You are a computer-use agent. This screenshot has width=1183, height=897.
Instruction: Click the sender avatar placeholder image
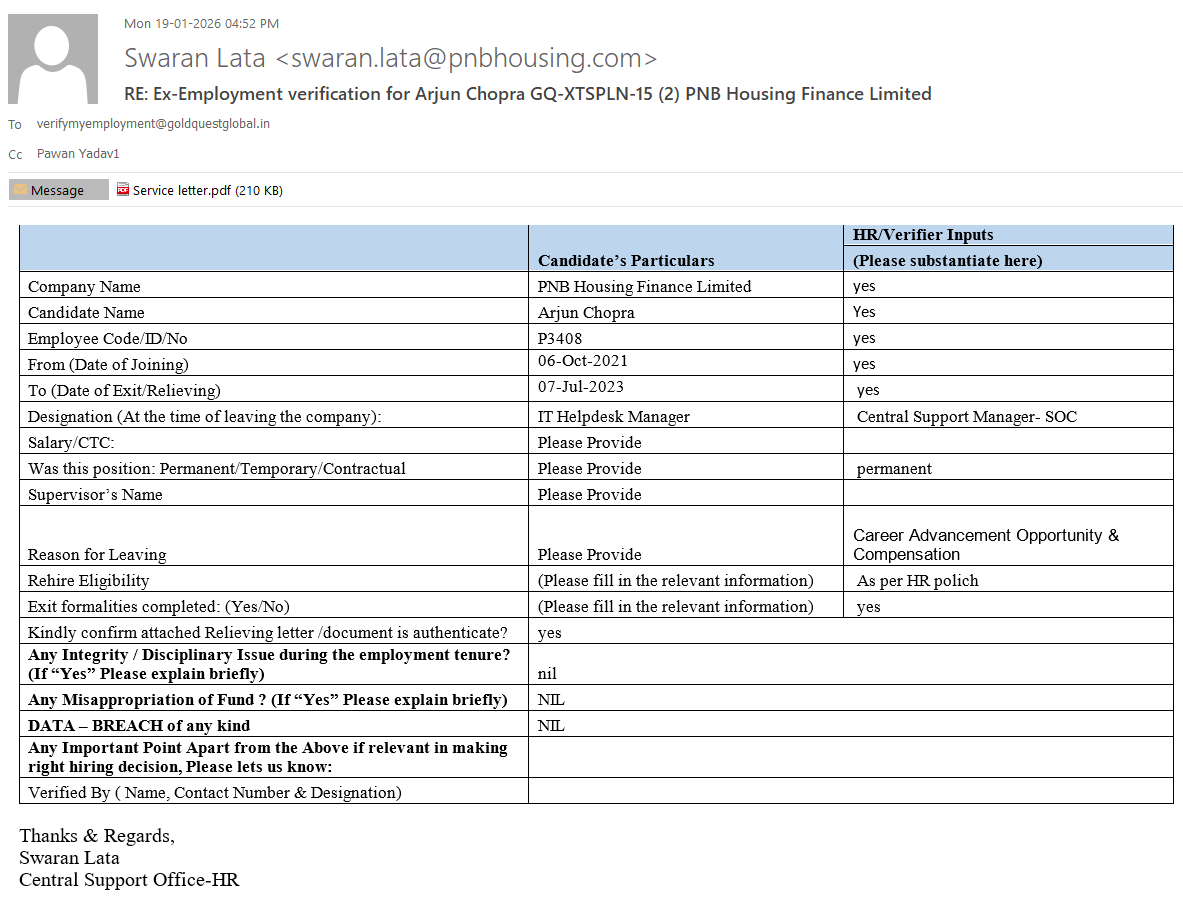[x=53, y=59]
